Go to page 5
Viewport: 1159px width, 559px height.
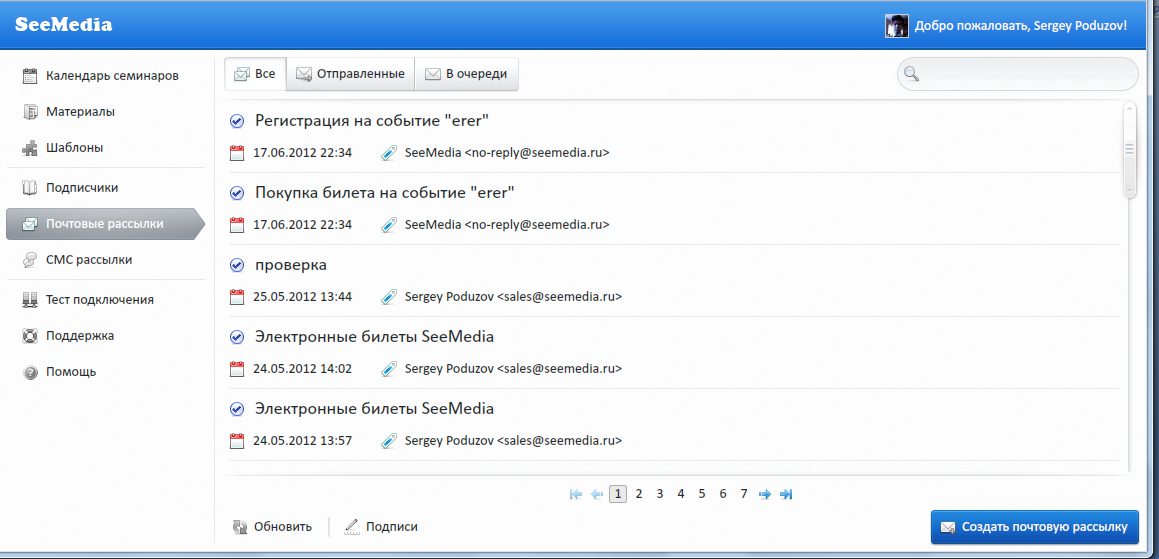(x=701, y=494)
